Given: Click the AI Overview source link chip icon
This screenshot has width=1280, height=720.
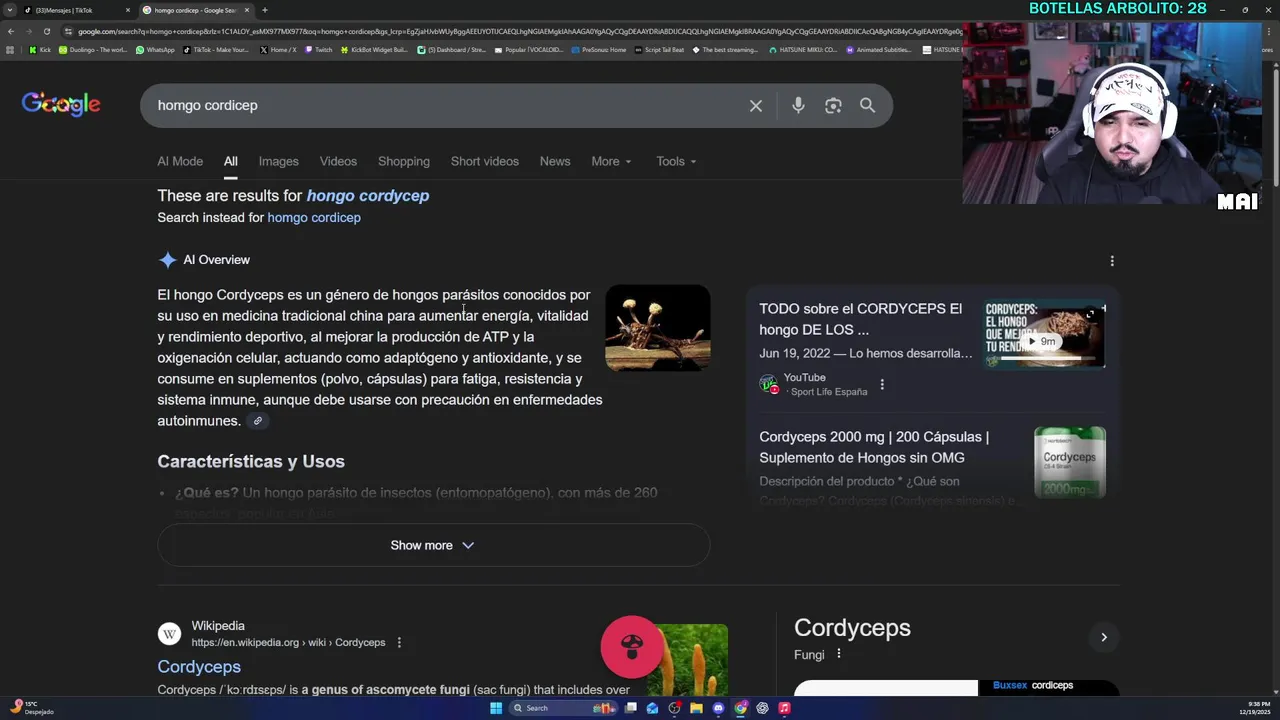Looking at the screenshot, I should [257, 421].
